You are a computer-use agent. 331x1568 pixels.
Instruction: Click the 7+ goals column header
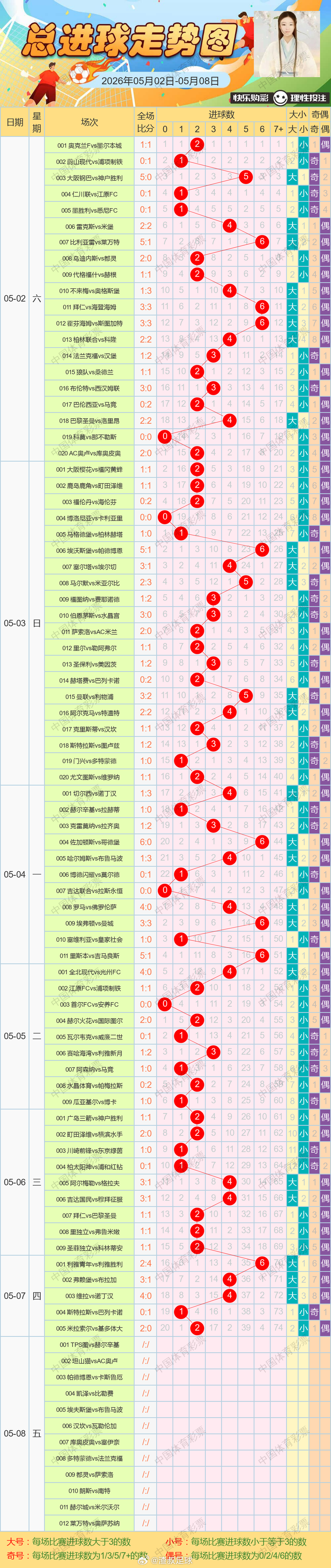(278, 129)
